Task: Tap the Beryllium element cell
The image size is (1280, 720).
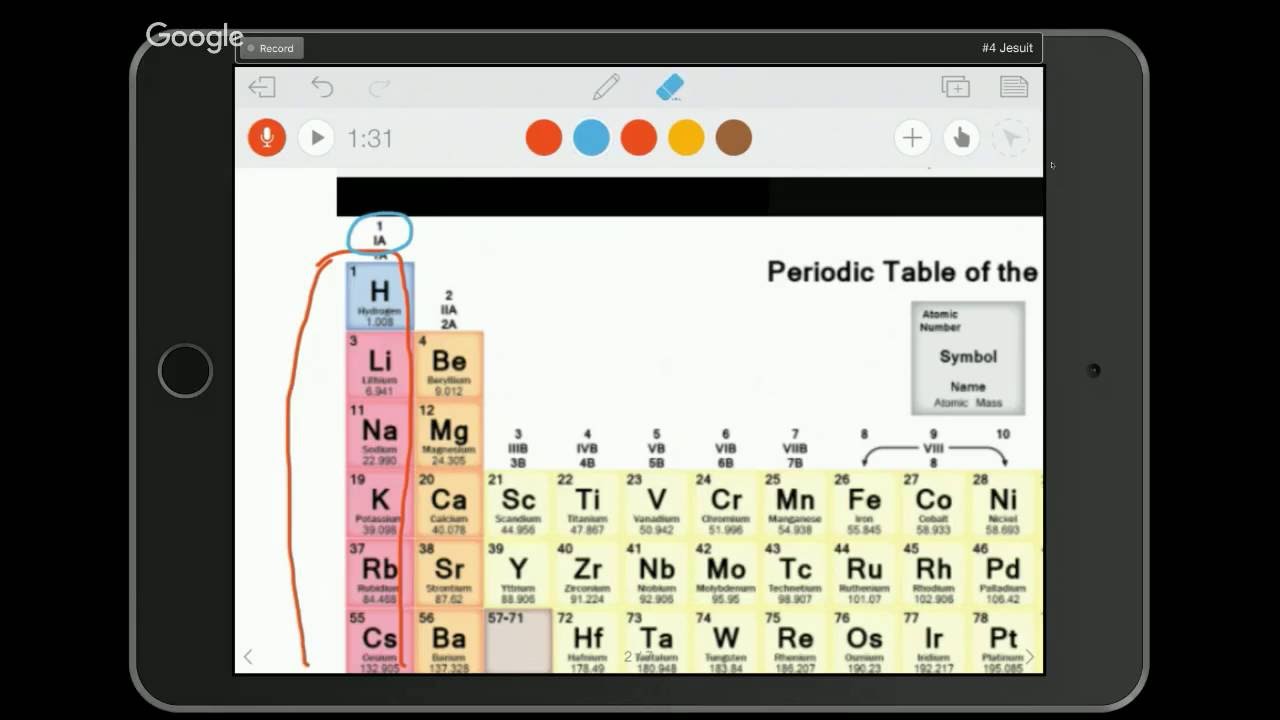Action: point(448,366)
